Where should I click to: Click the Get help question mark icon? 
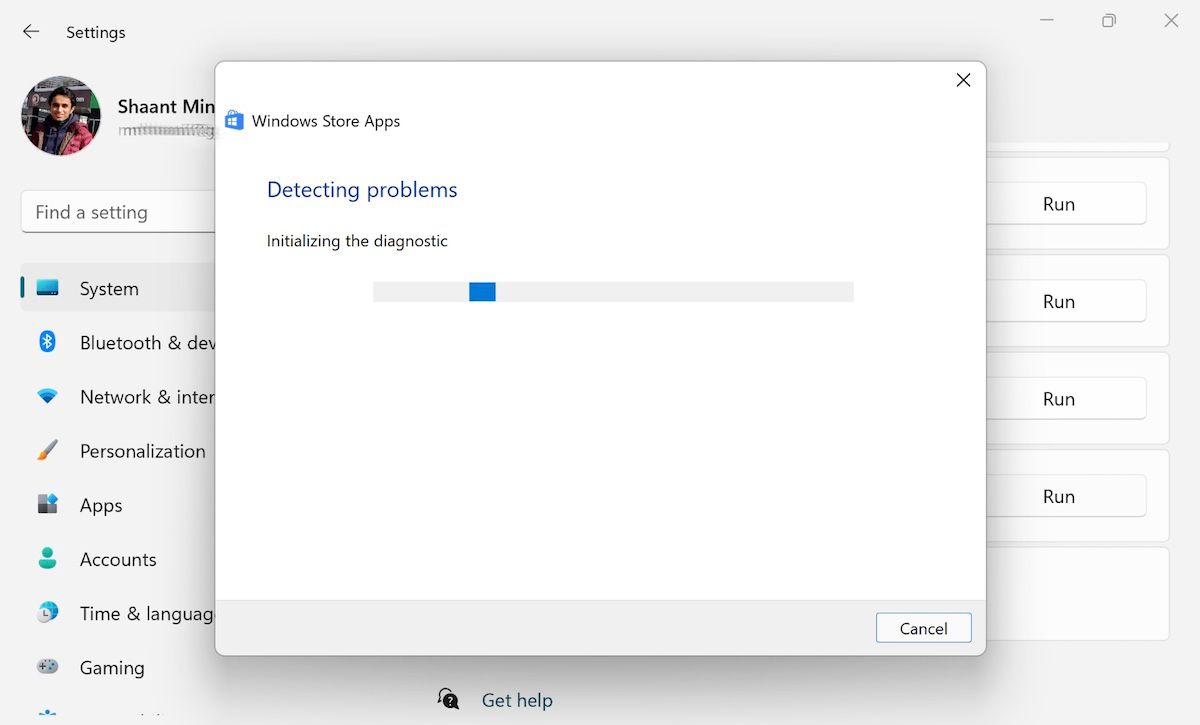coord(448,700)
